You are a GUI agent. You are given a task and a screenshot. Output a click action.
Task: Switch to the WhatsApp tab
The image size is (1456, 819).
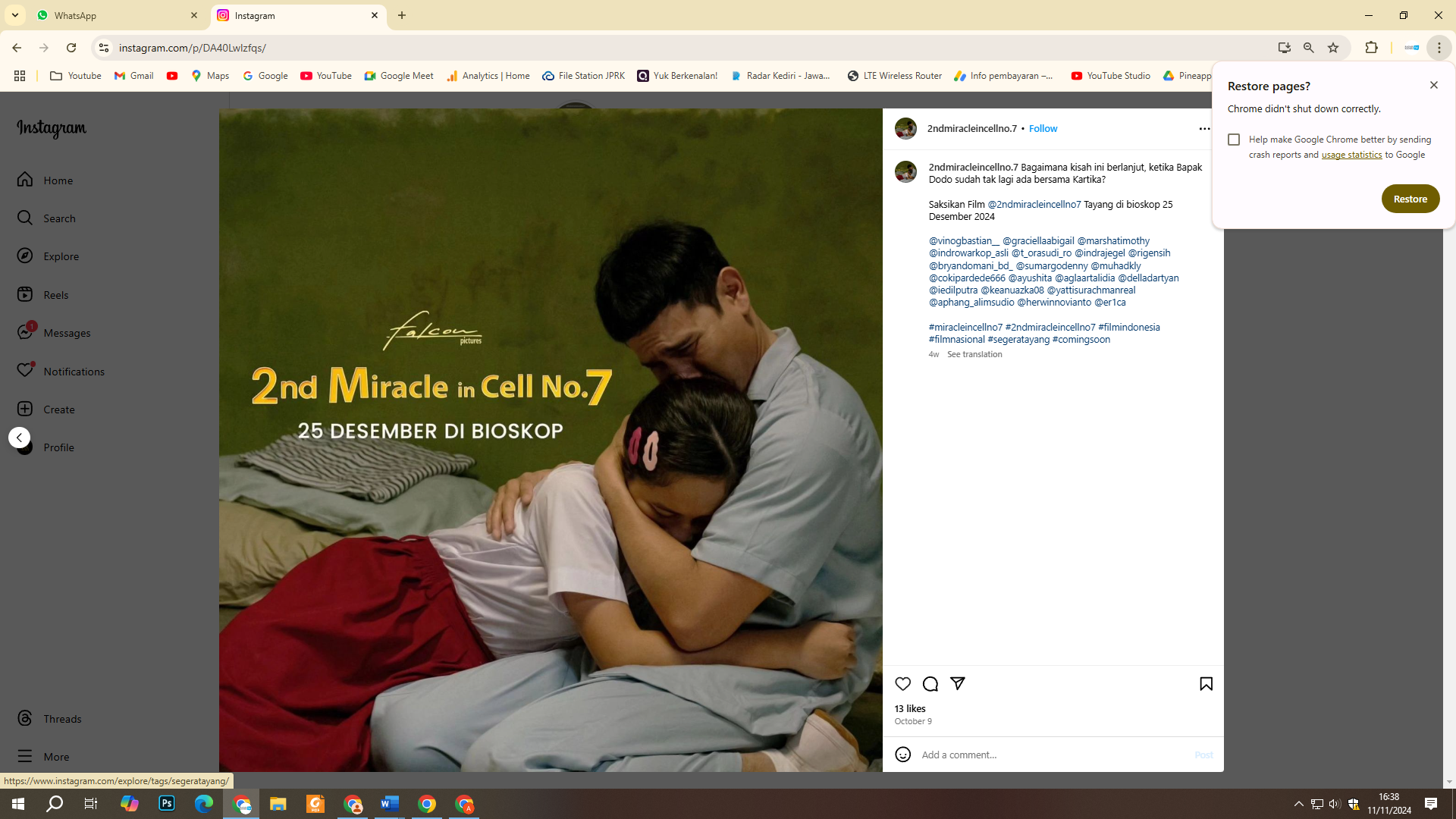pos(118,15)
